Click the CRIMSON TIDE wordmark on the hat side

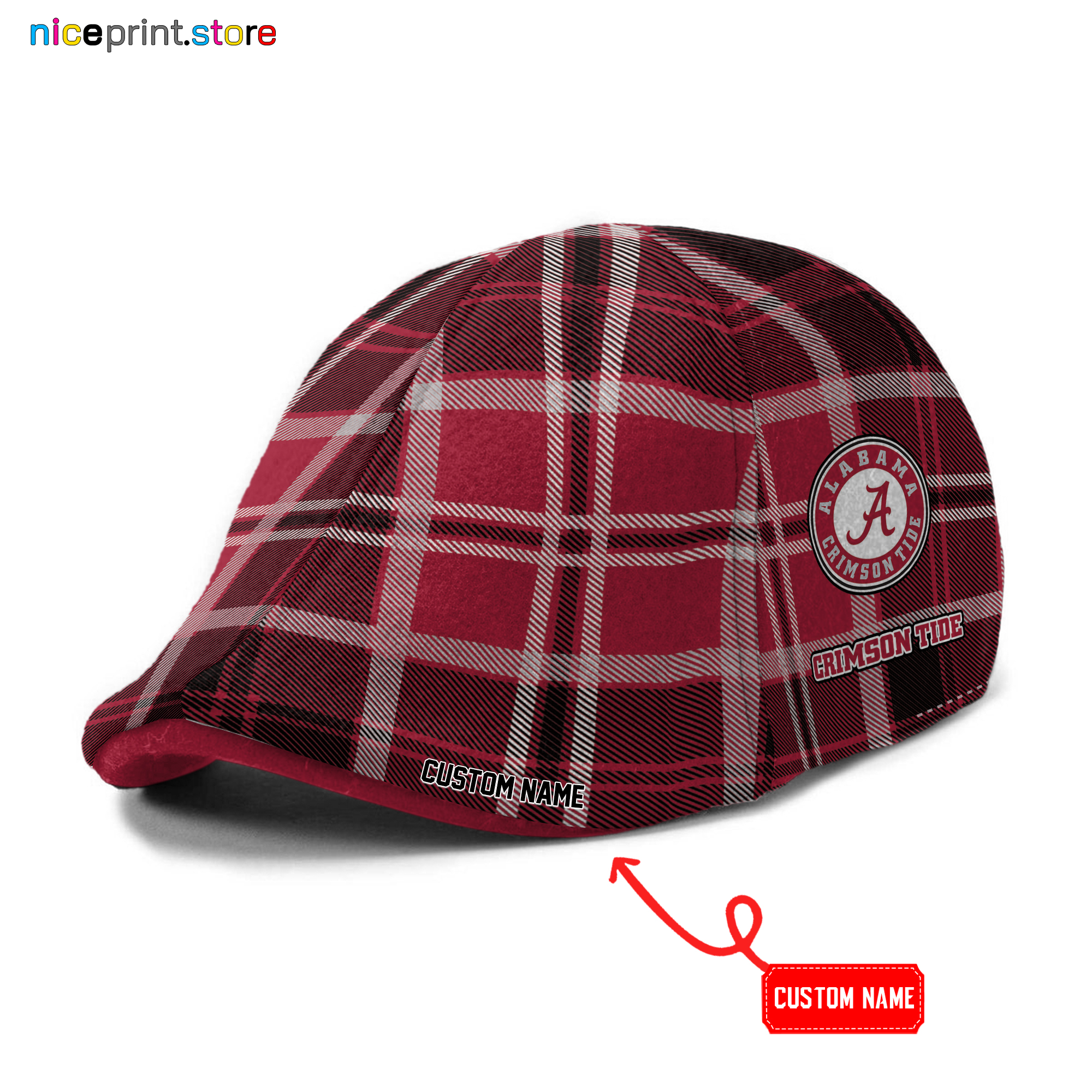pos(887,646)
